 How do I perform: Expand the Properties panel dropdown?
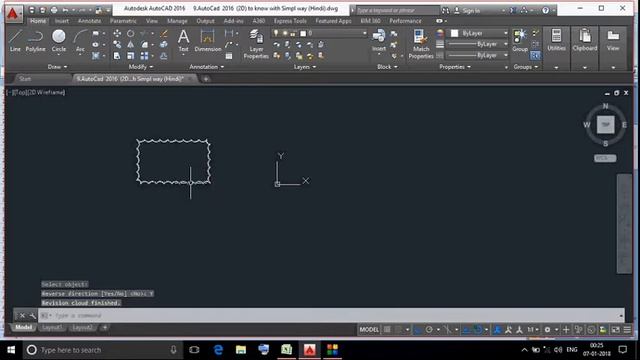(x=455, y=67)
